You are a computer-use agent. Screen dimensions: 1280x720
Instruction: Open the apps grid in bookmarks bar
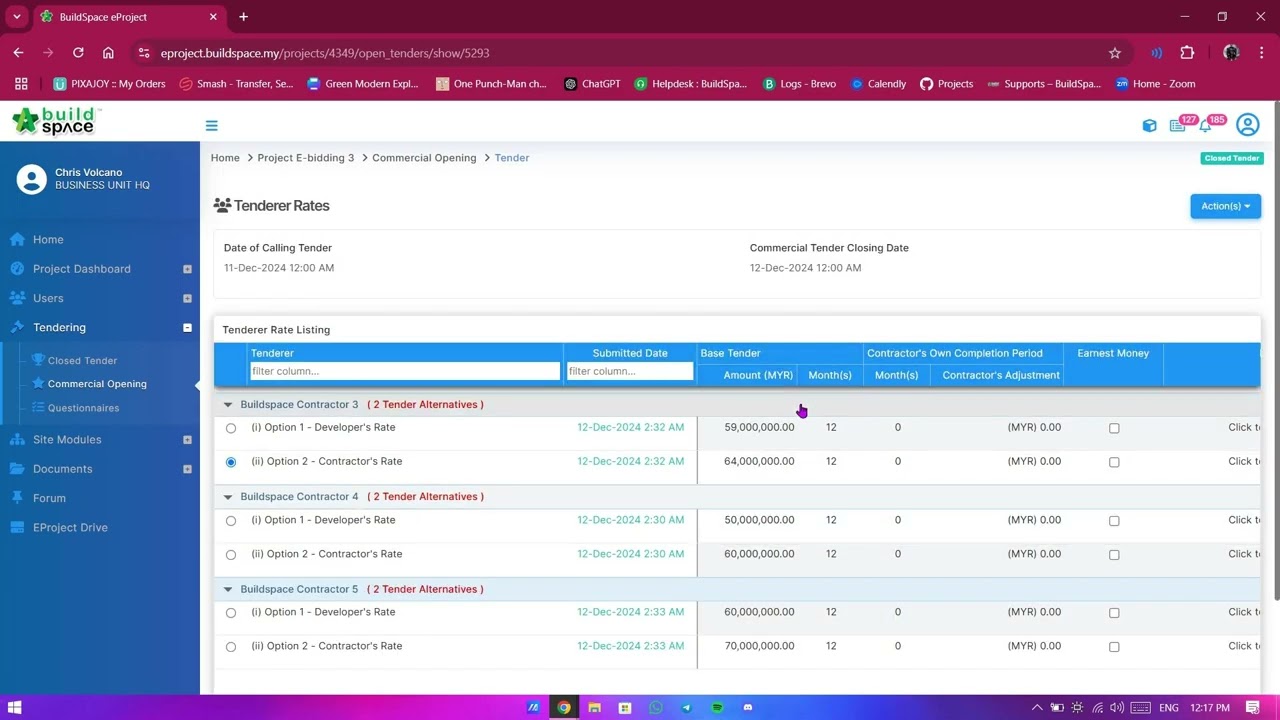pos(21,84)
